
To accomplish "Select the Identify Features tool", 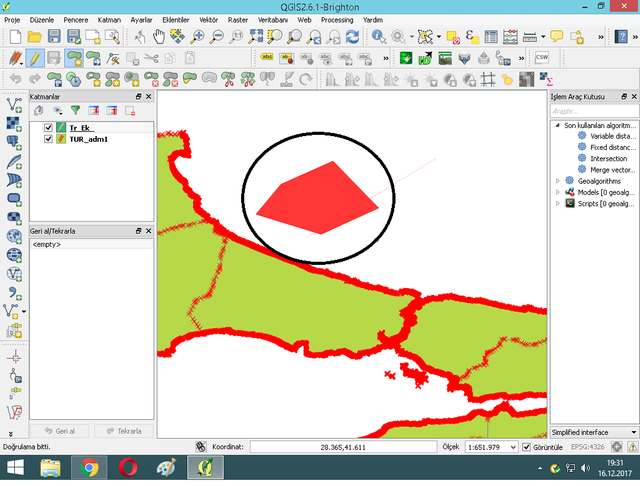I will (379, 37).
